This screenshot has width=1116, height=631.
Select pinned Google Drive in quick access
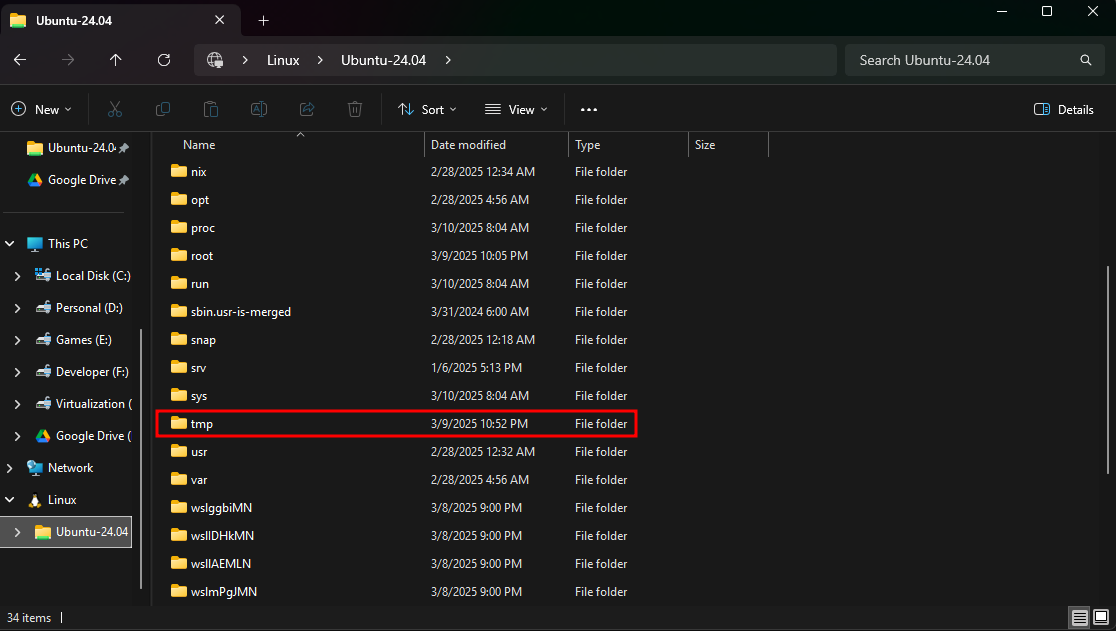[x=77, y=180]
